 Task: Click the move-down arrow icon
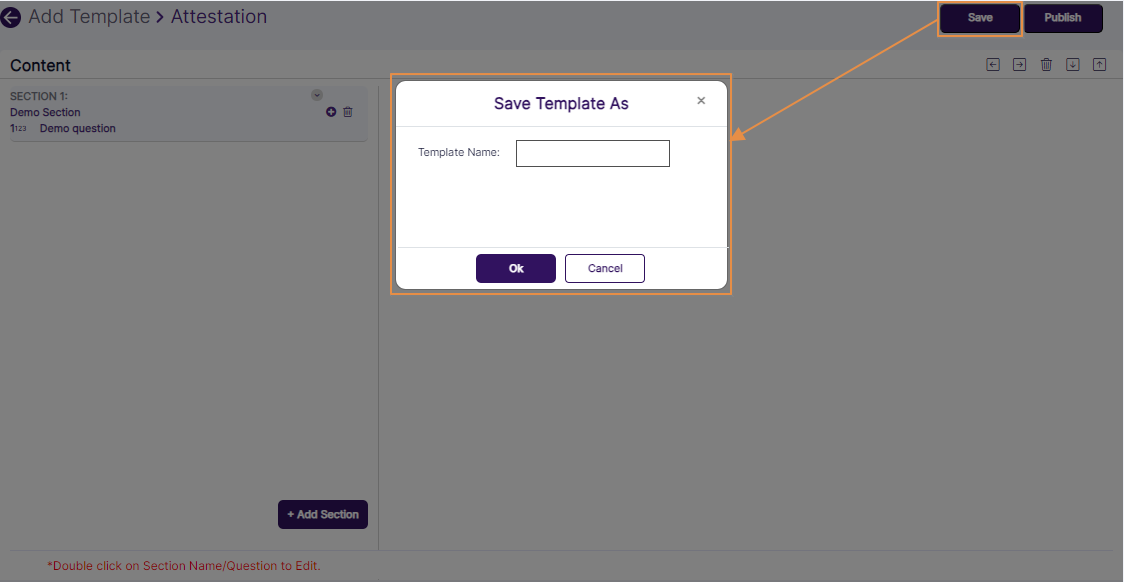[1072, 64]
